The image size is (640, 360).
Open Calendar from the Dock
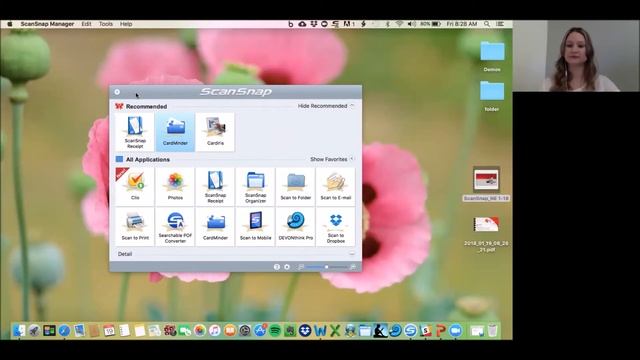click(109, 331)
